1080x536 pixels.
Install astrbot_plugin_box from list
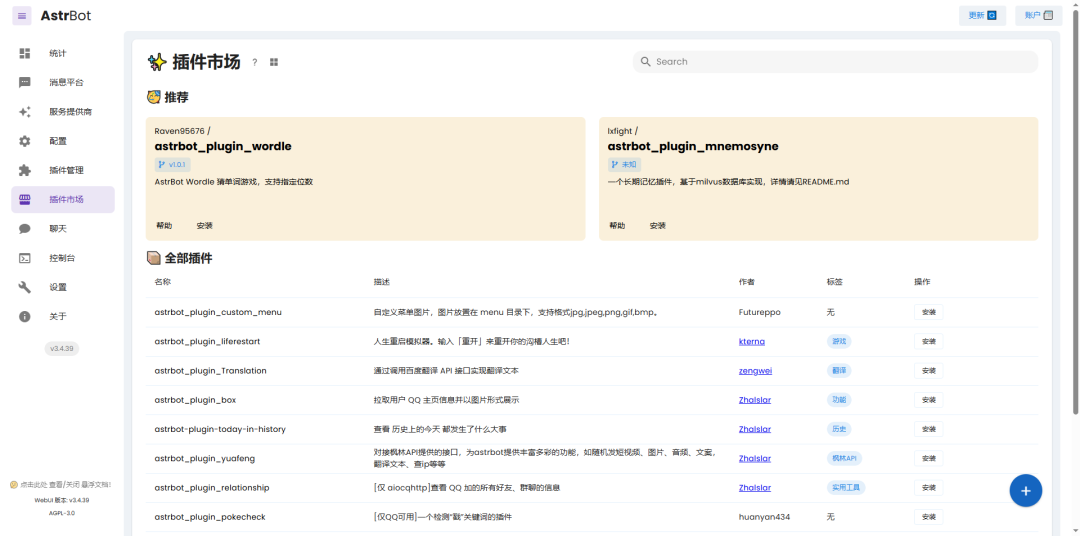[x=928, y=400]
